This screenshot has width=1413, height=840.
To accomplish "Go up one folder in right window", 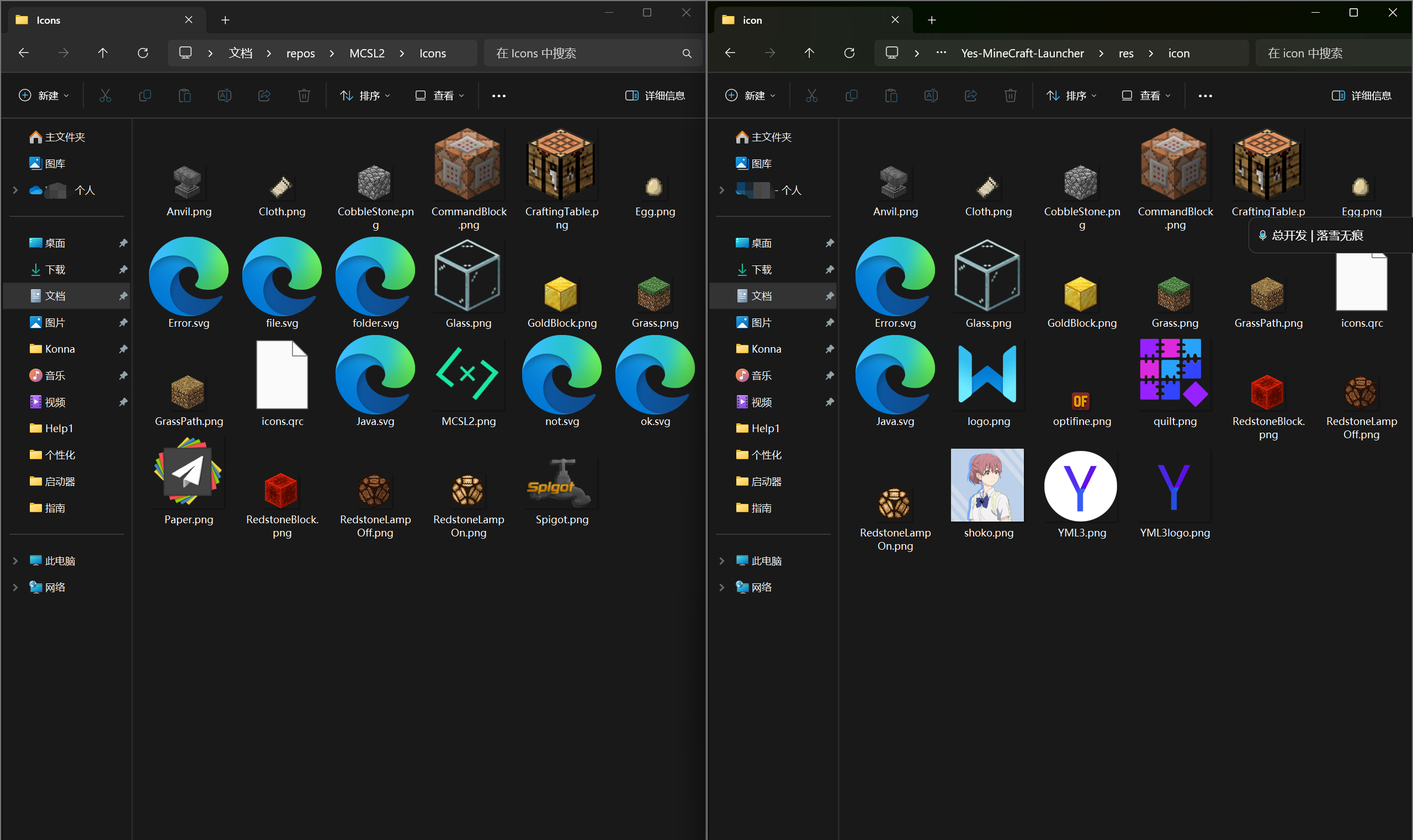I will (809, 53).
